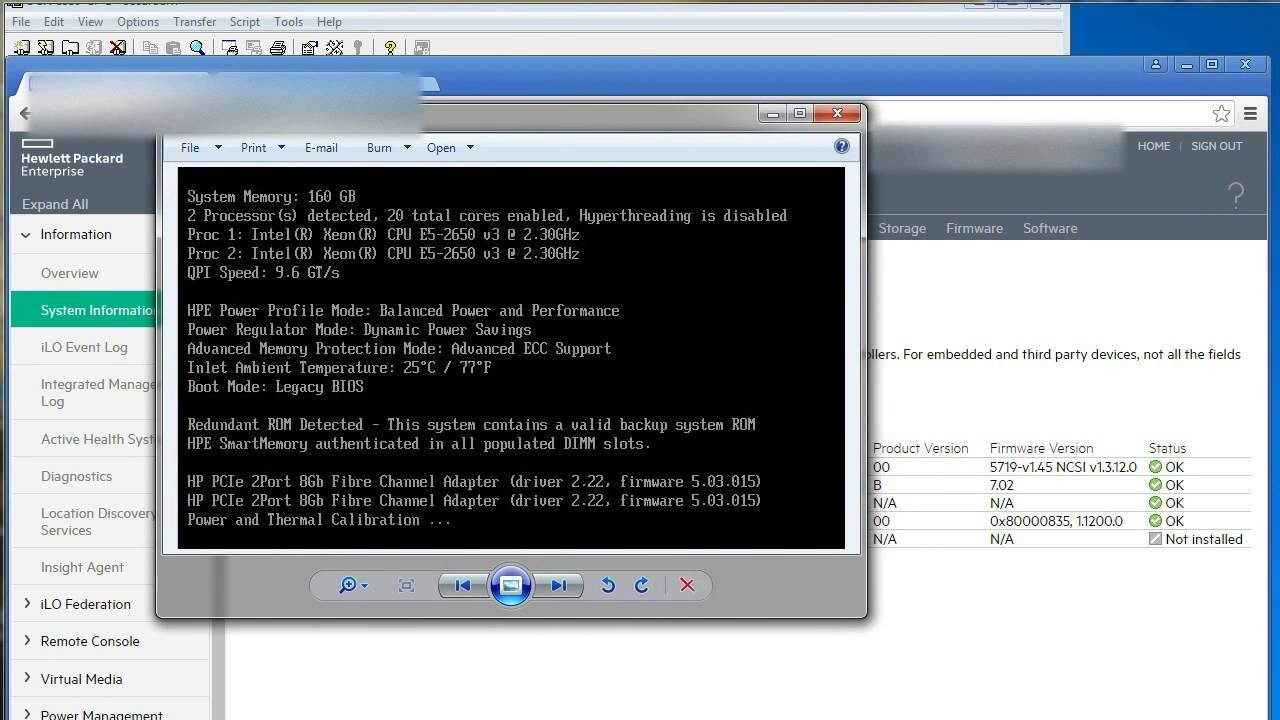1280x720 pixels.
Task: Click the Print Selection toolbar icon
Action: pos(254,47)
